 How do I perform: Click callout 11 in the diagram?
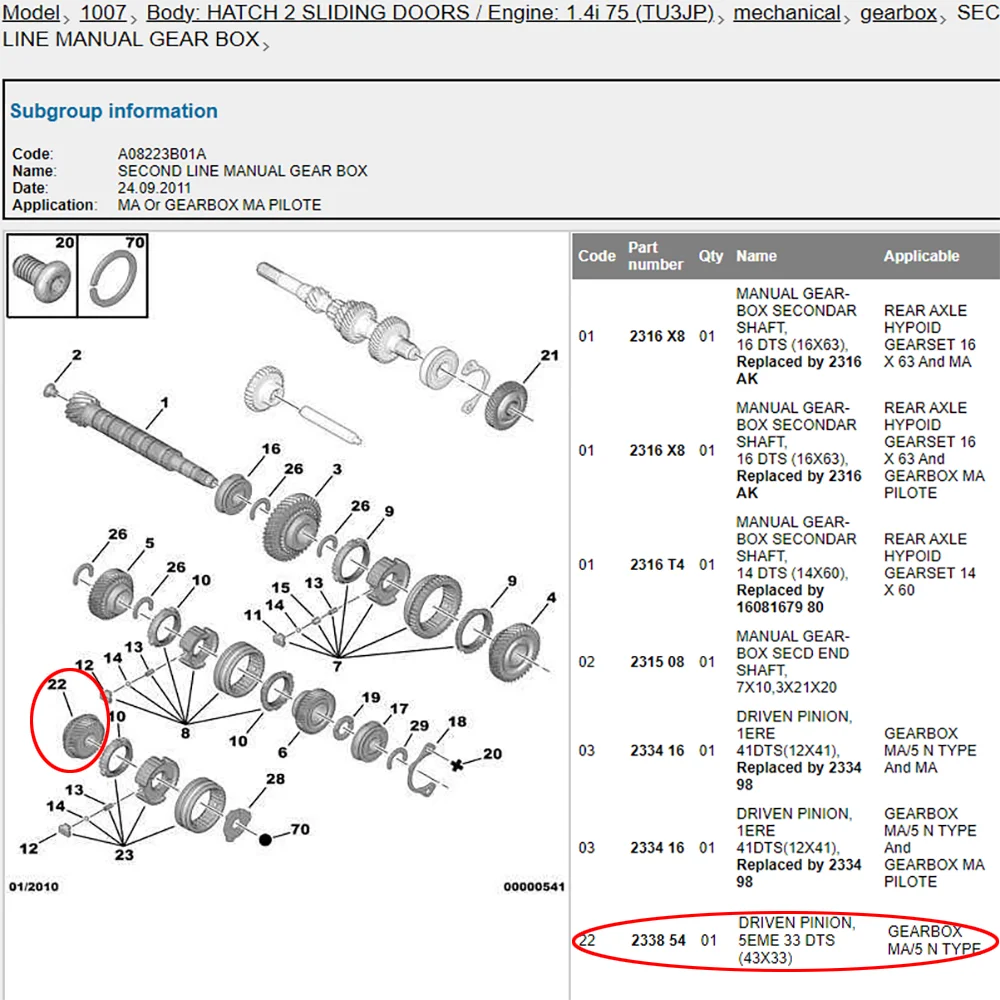click(x=253, y=615)
